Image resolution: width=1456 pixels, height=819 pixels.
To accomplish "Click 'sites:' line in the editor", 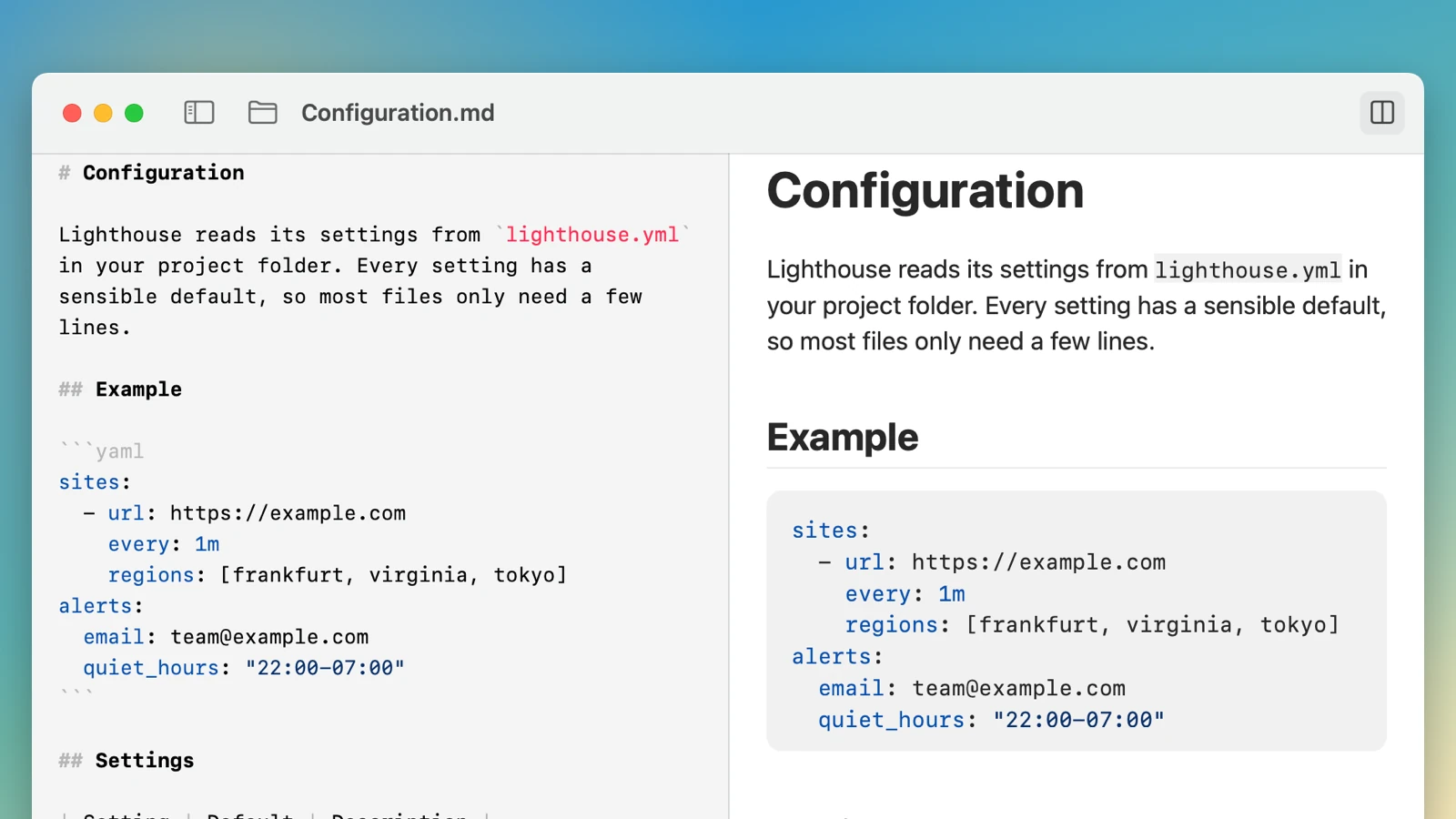I will coord(96,482).
